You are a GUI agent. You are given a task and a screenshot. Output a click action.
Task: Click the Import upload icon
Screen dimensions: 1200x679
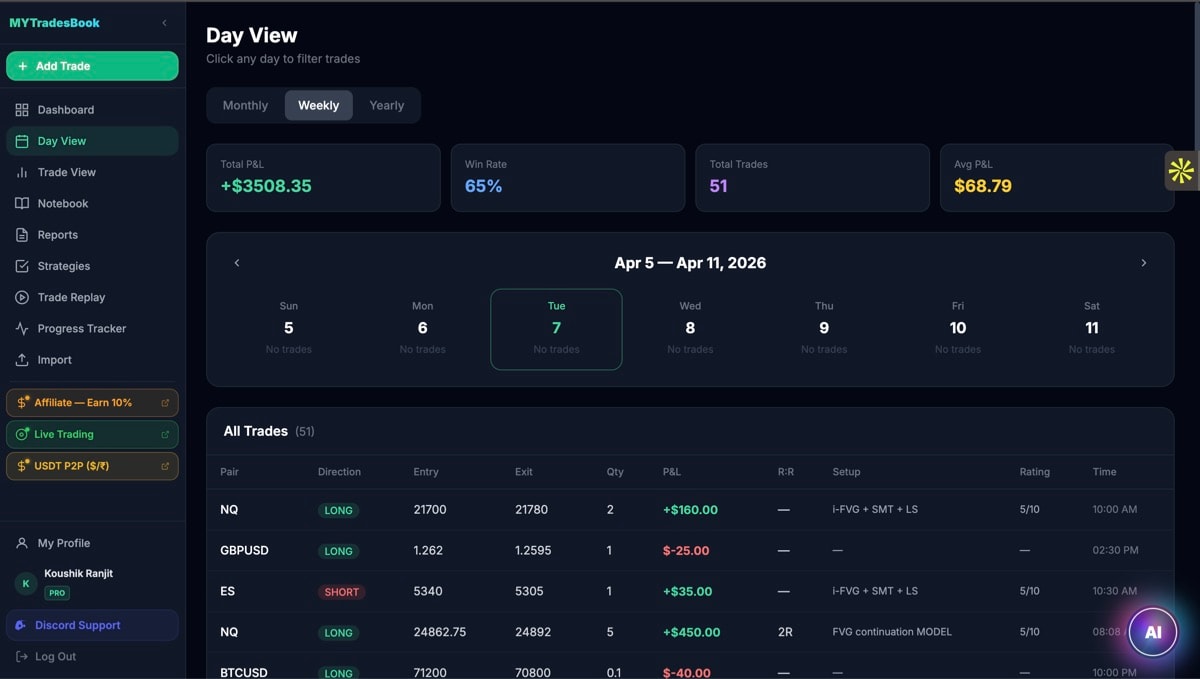(x=22, y=360)
